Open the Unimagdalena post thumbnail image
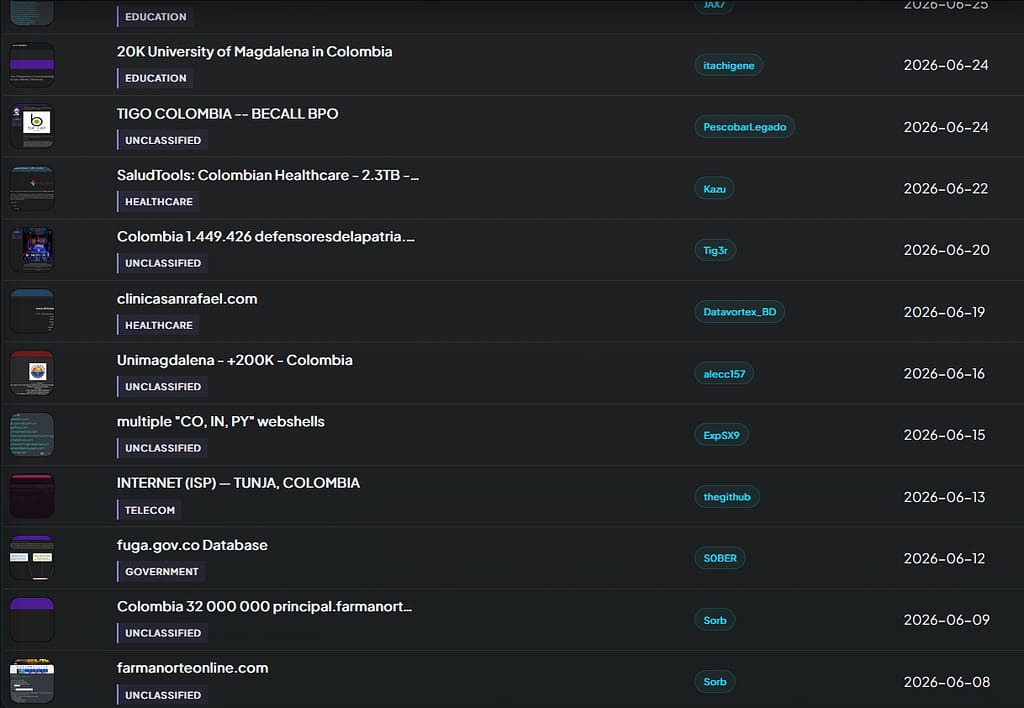Viewport: 1024px width, 708px height. 32,373
